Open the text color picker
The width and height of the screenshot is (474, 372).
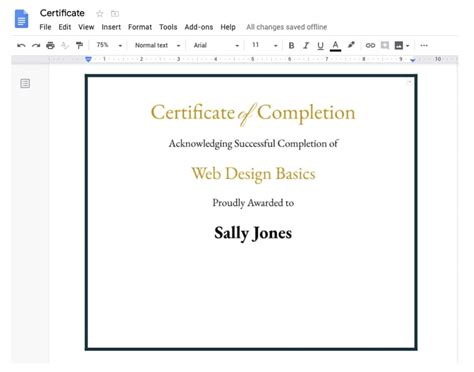335,46
